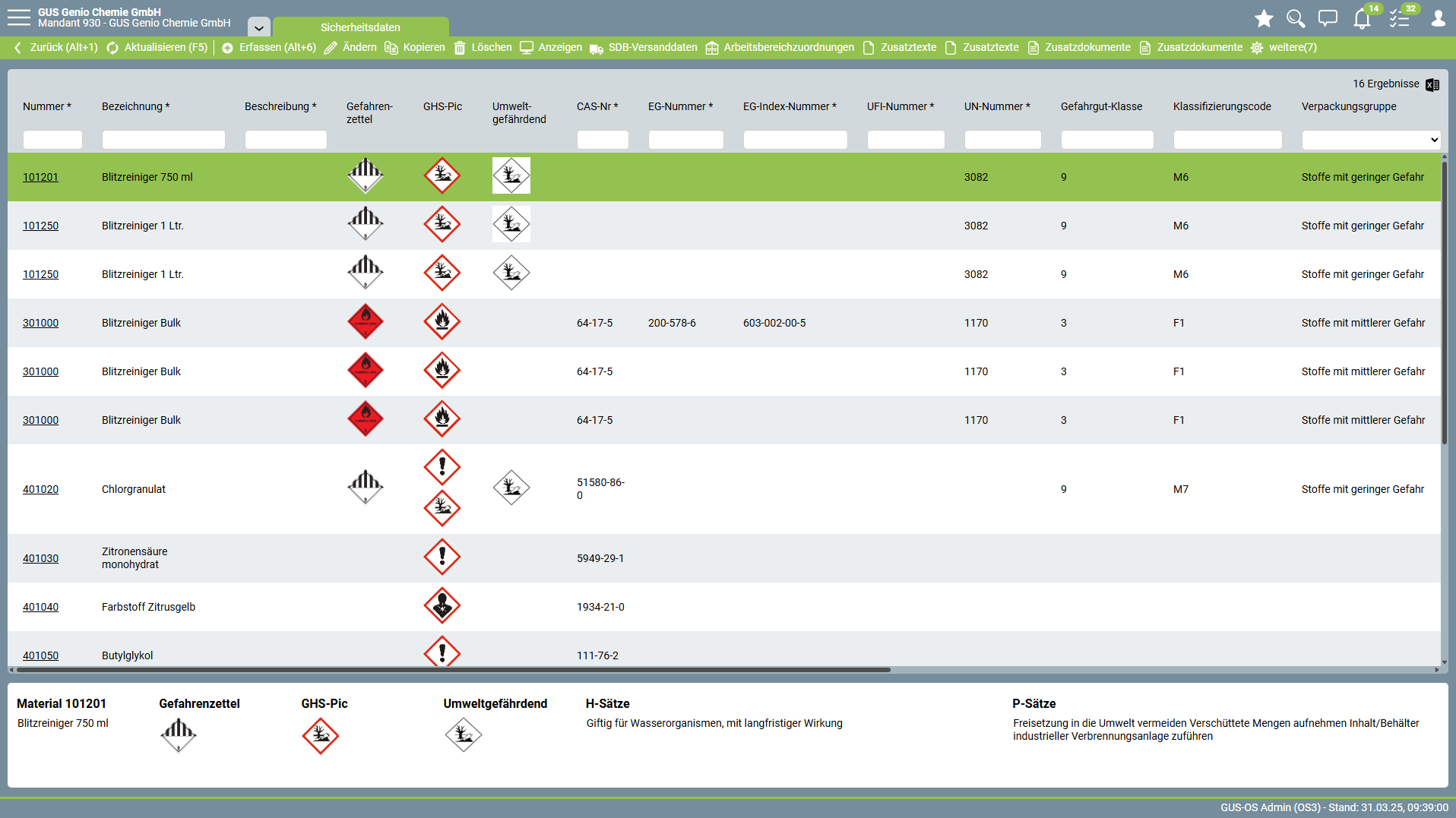Click the Gefahrgut-Klasse filter field
This screenshot has width=1456, height=818.
(1107, 140)
